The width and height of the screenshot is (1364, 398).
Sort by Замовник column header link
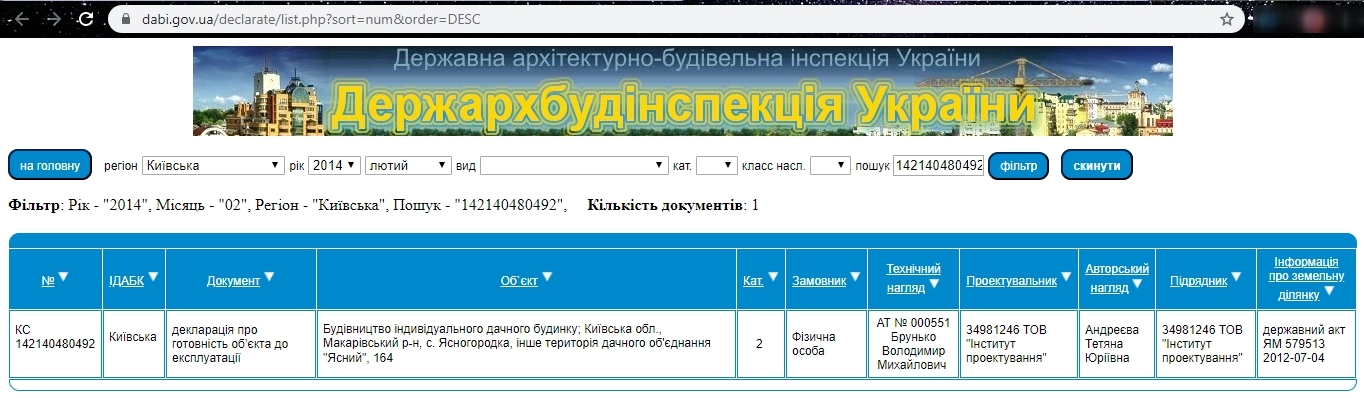[819, 281]
